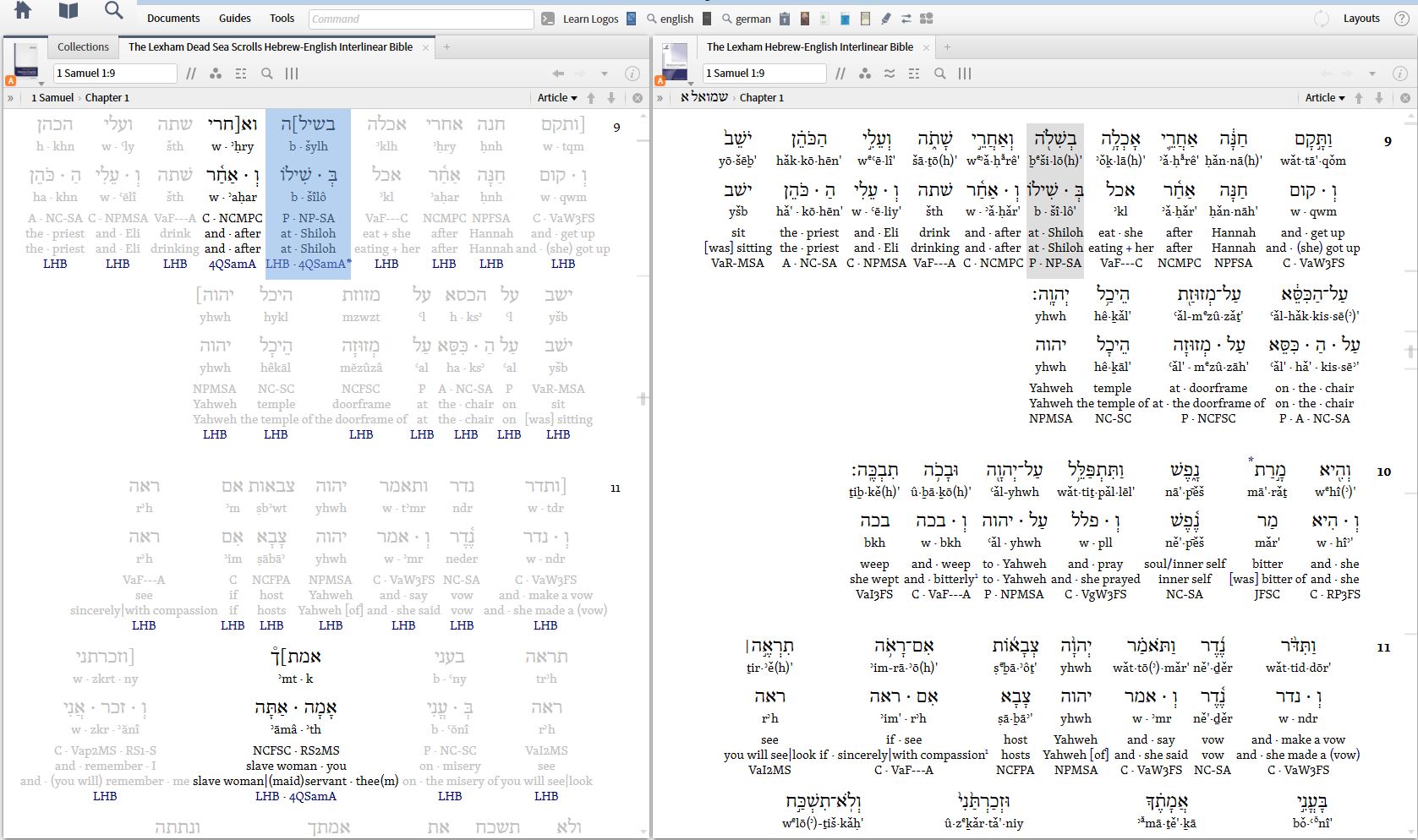The image size is (1418, 840).
Task: Open the Tools menu
Action: tap(282, 18)
